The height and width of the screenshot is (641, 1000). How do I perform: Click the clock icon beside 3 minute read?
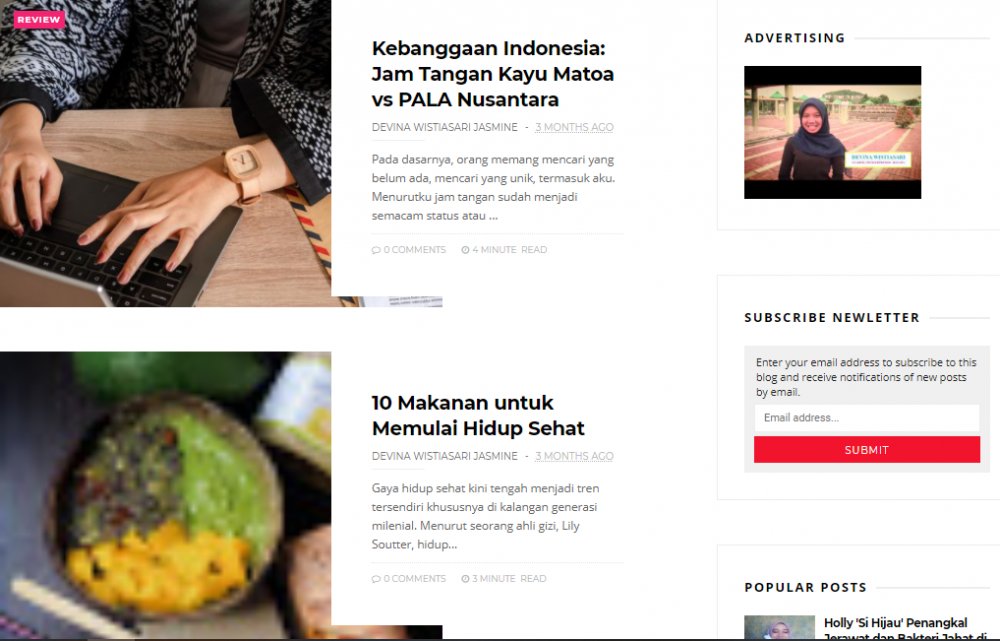(466, 579)
